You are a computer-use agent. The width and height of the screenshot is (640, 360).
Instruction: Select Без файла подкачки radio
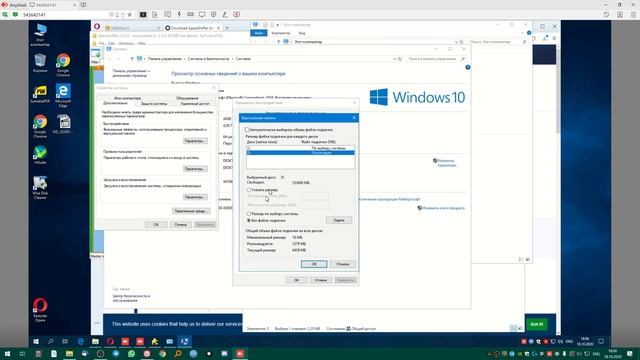(x=249, y=220)
